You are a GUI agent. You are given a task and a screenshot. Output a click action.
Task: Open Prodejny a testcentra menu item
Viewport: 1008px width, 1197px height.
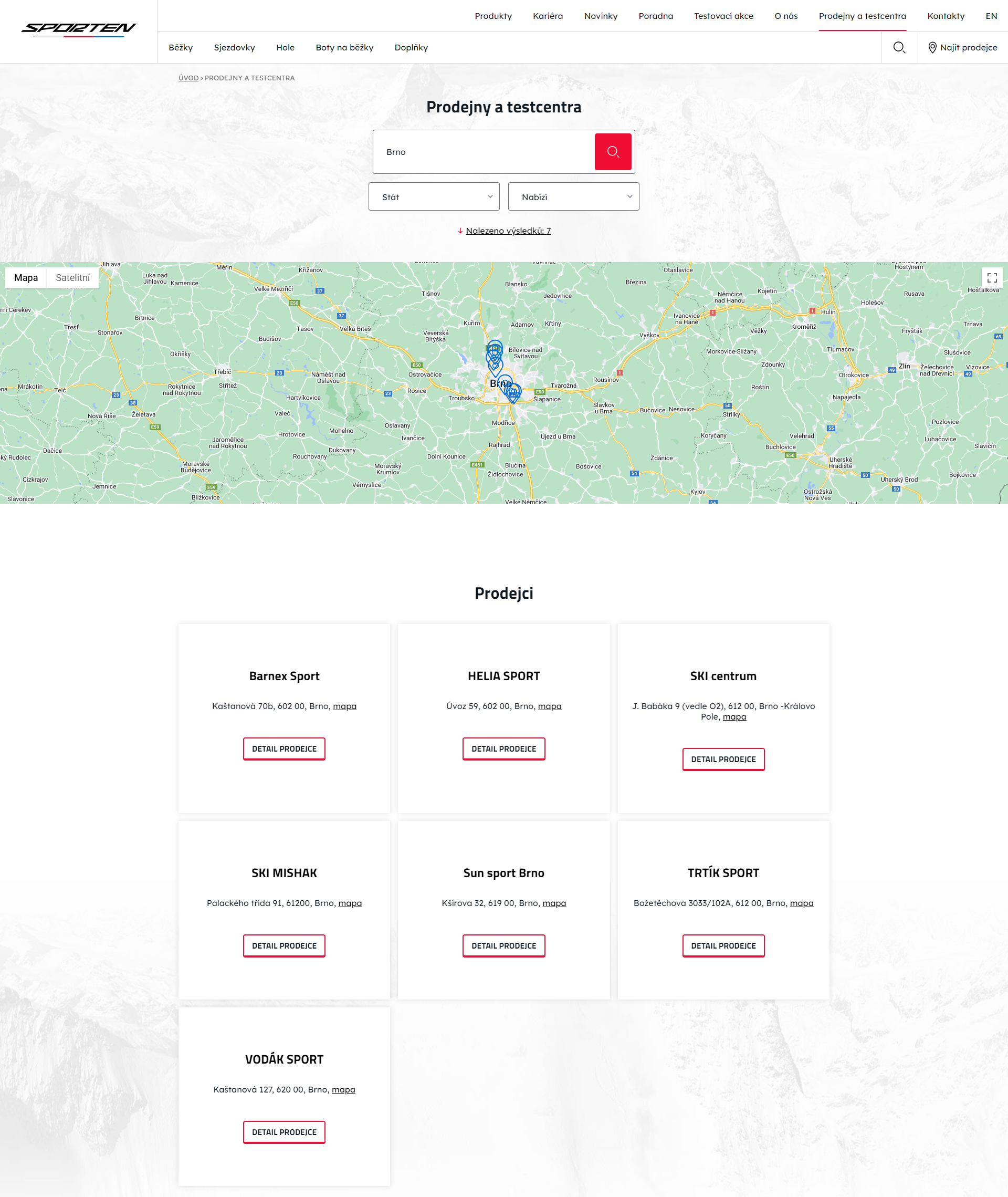coord(862,16)
